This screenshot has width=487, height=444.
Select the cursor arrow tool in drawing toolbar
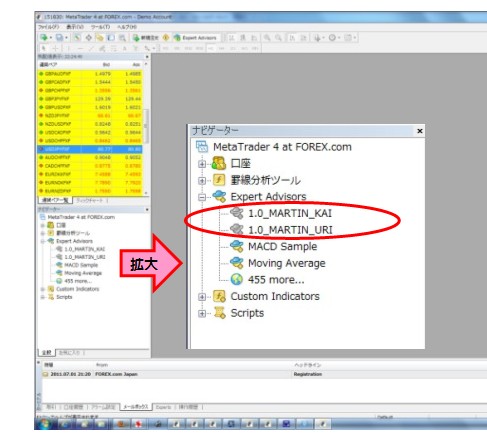44,49
